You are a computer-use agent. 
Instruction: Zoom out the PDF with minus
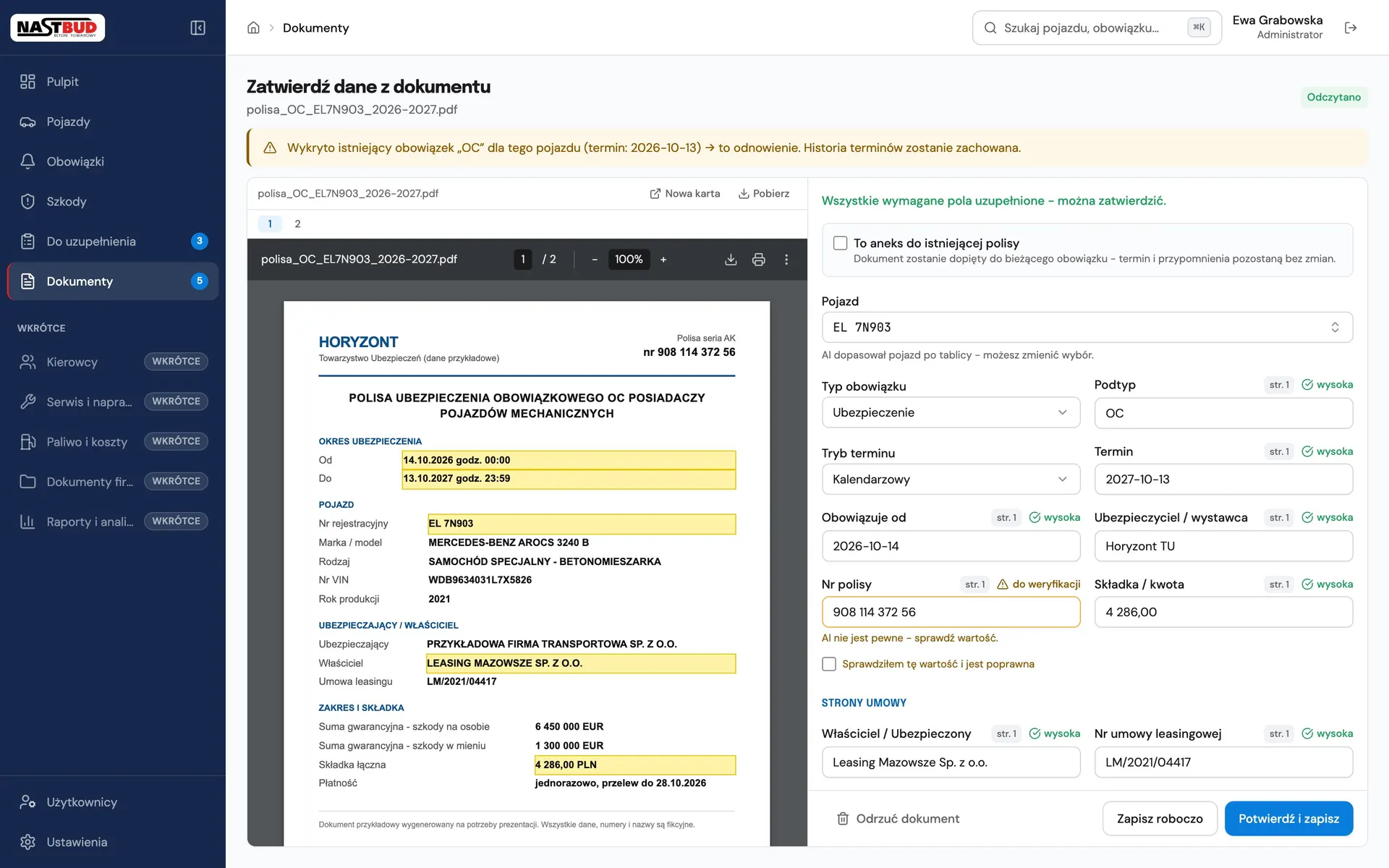coord(595,259)
